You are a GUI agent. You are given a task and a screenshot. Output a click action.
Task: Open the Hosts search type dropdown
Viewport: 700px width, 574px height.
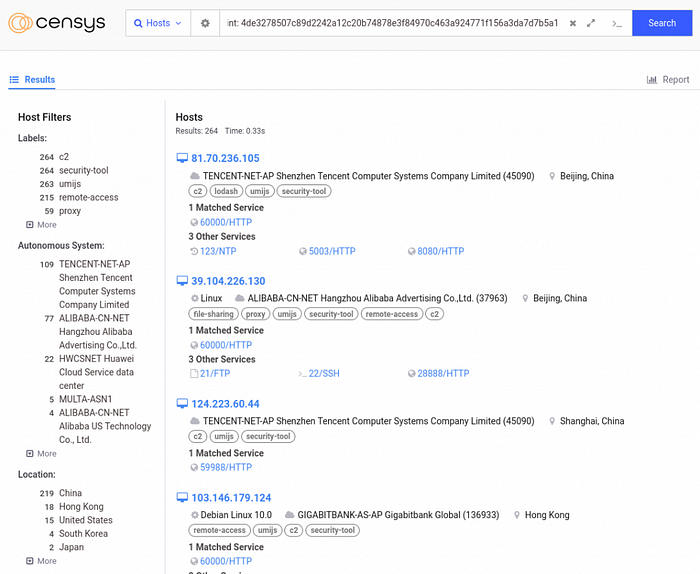pyautogui.click(x=158, y=23)
